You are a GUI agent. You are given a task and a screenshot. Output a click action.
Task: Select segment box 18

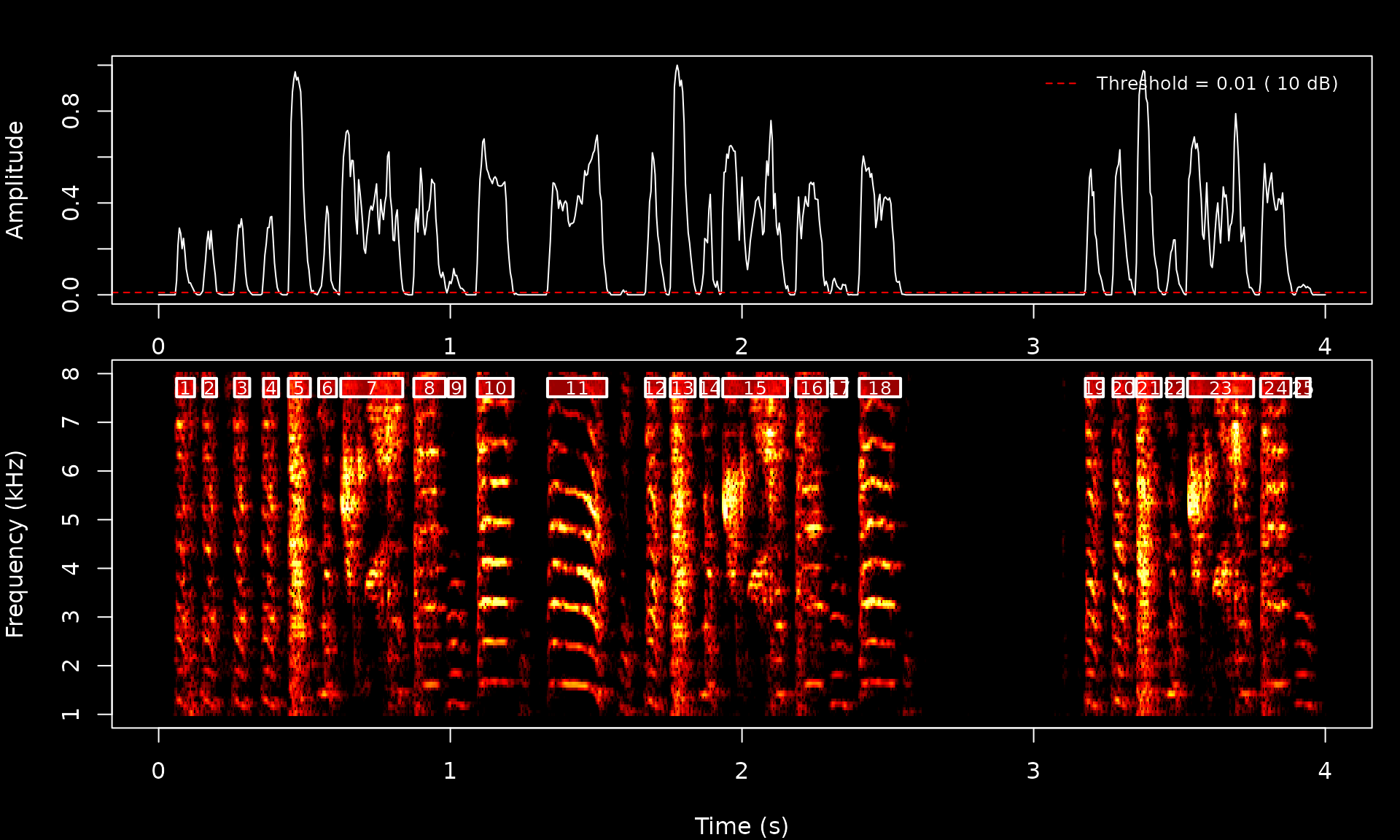click(x=879, y=388)
